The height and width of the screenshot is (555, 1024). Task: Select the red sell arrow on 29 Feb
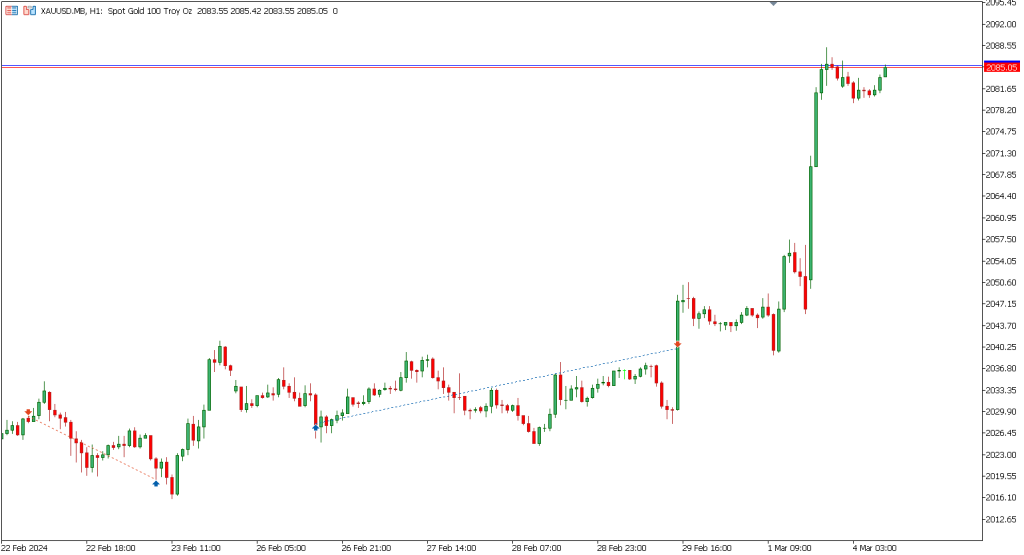(678, 344)
